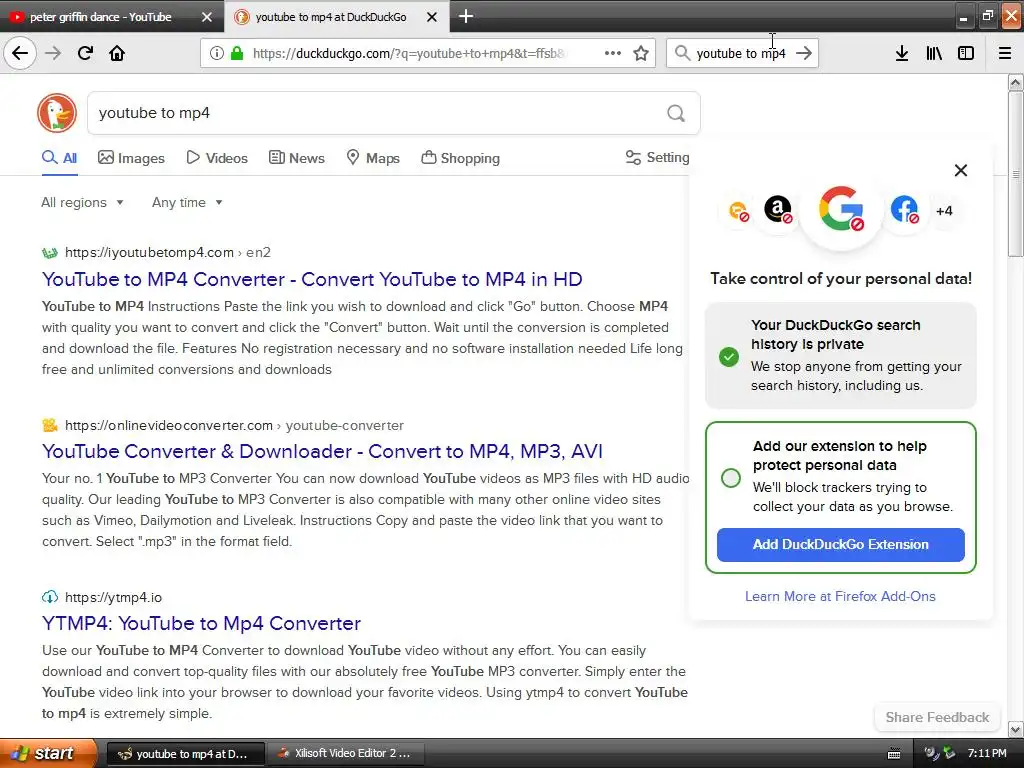Viewport: 1024px width, 768px height.
Task: Click the blocked Amazon tracker icon
Action: 778,210
